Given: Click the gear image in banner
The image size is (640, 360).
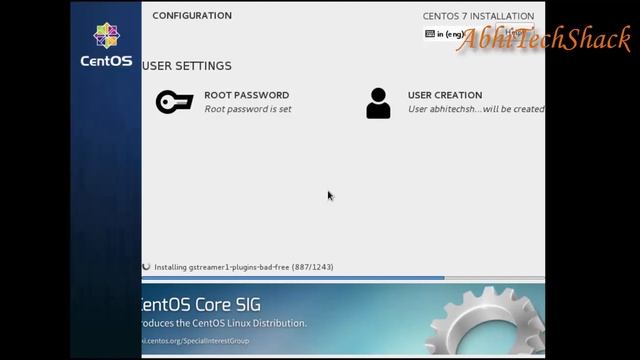Looking at the screenshot, I should point(485,320).
